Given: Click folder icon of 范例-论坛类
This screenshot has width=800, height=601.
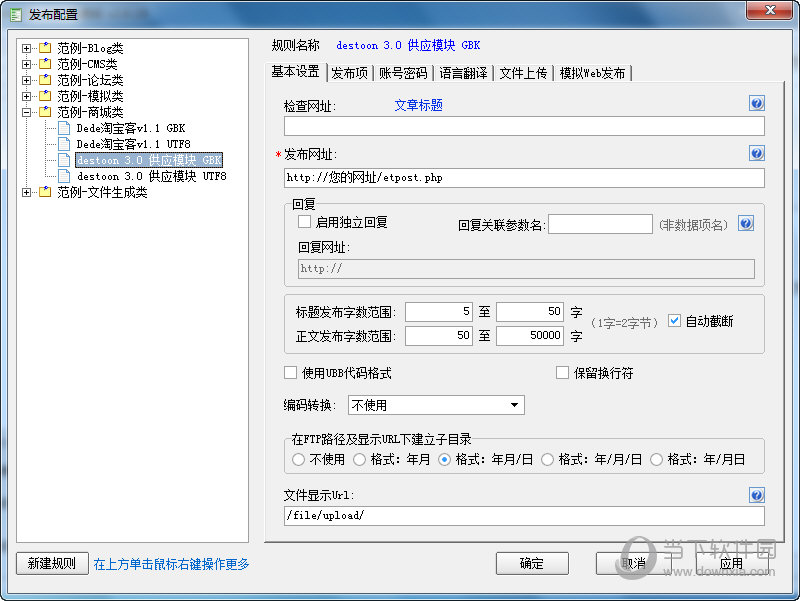Looking at the screenshot, I should (x=45, y=80).
